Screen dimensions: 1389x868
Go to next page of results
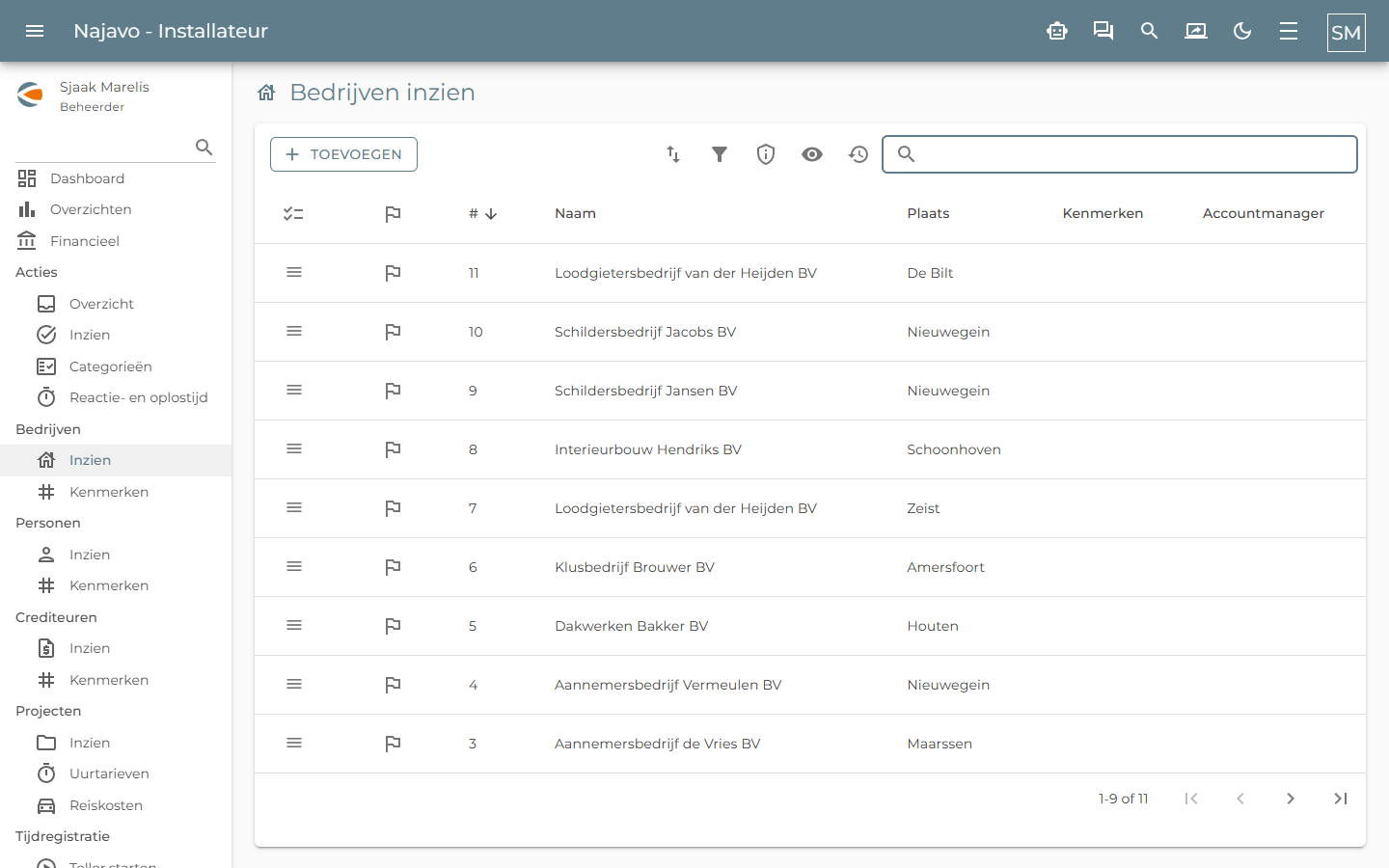[x=1291, y=799]
